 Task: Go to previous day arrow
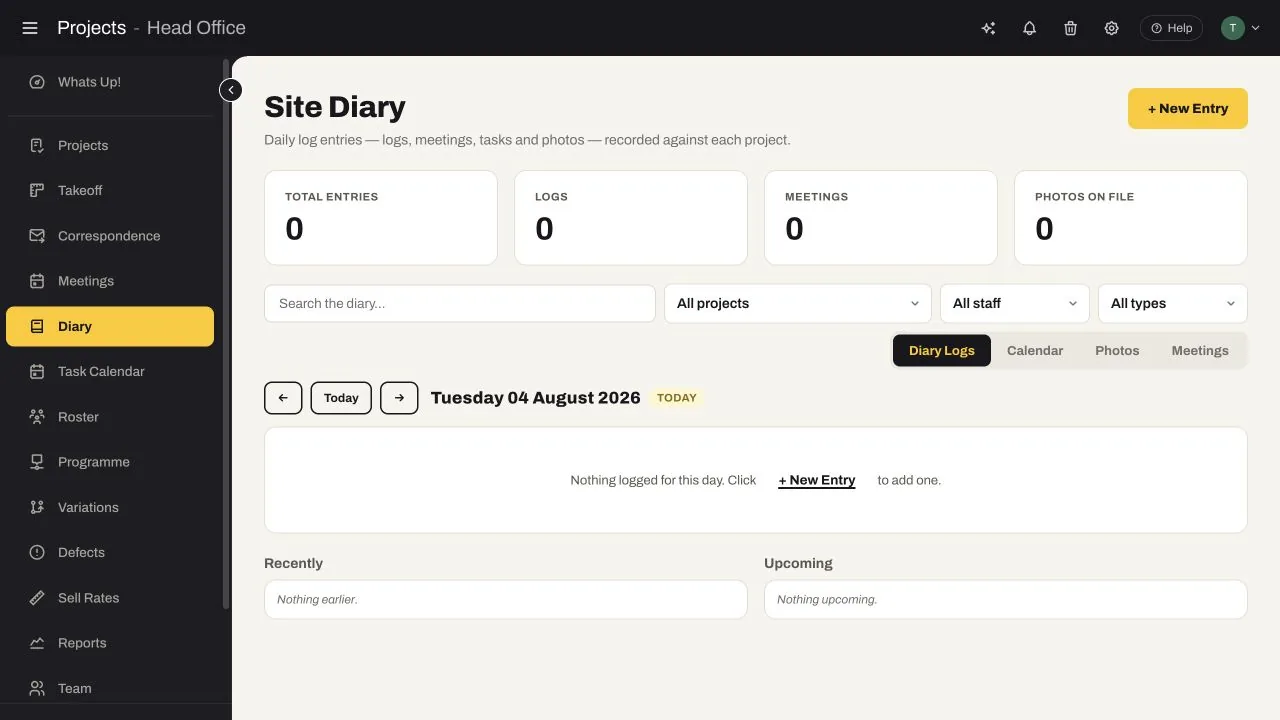[283, 398]
